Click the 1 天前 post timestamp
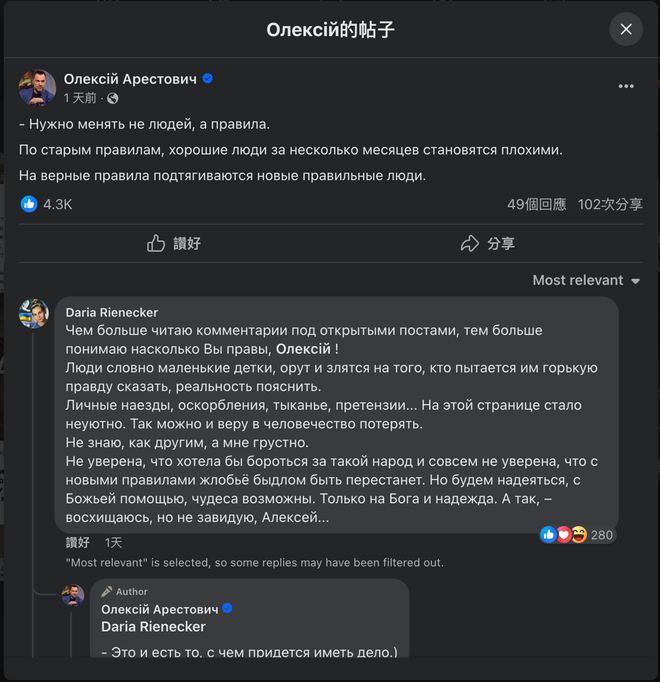This screenshot has height=682, width=660. tap(81, 98)
